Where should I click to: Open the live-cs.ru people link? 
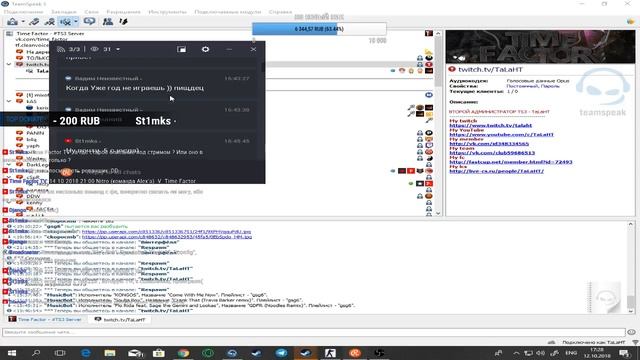[x=496, y=171]
